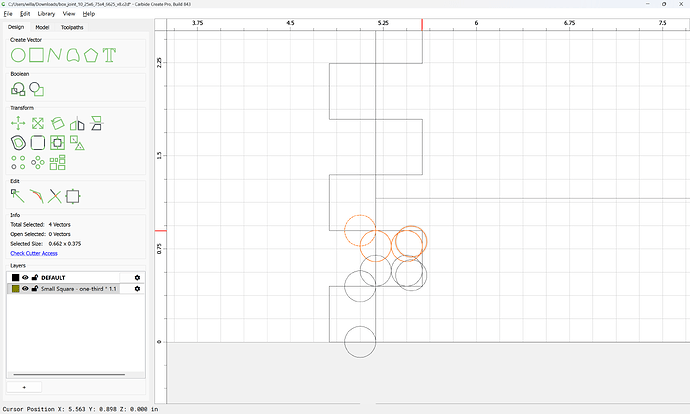Choose the Polyline drawing tool

(55, 55)
